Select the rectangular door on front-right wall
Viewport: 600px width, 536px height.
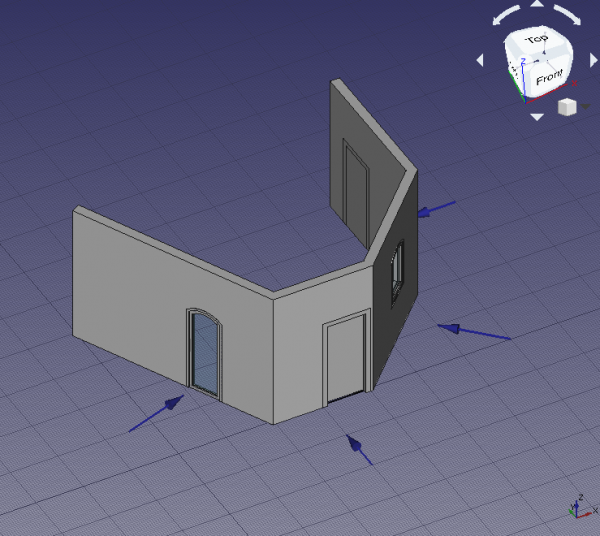pyautogui.click(x=347, y=357)
